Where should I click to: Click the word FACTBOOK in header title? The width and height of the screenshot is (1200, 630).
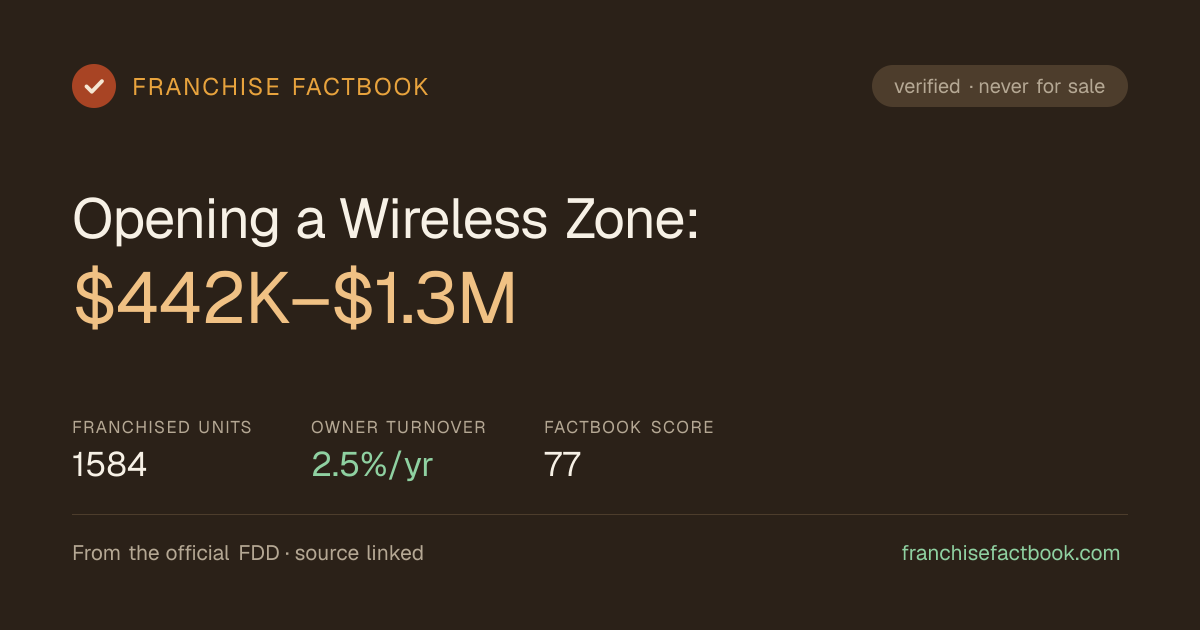point(360,87)
